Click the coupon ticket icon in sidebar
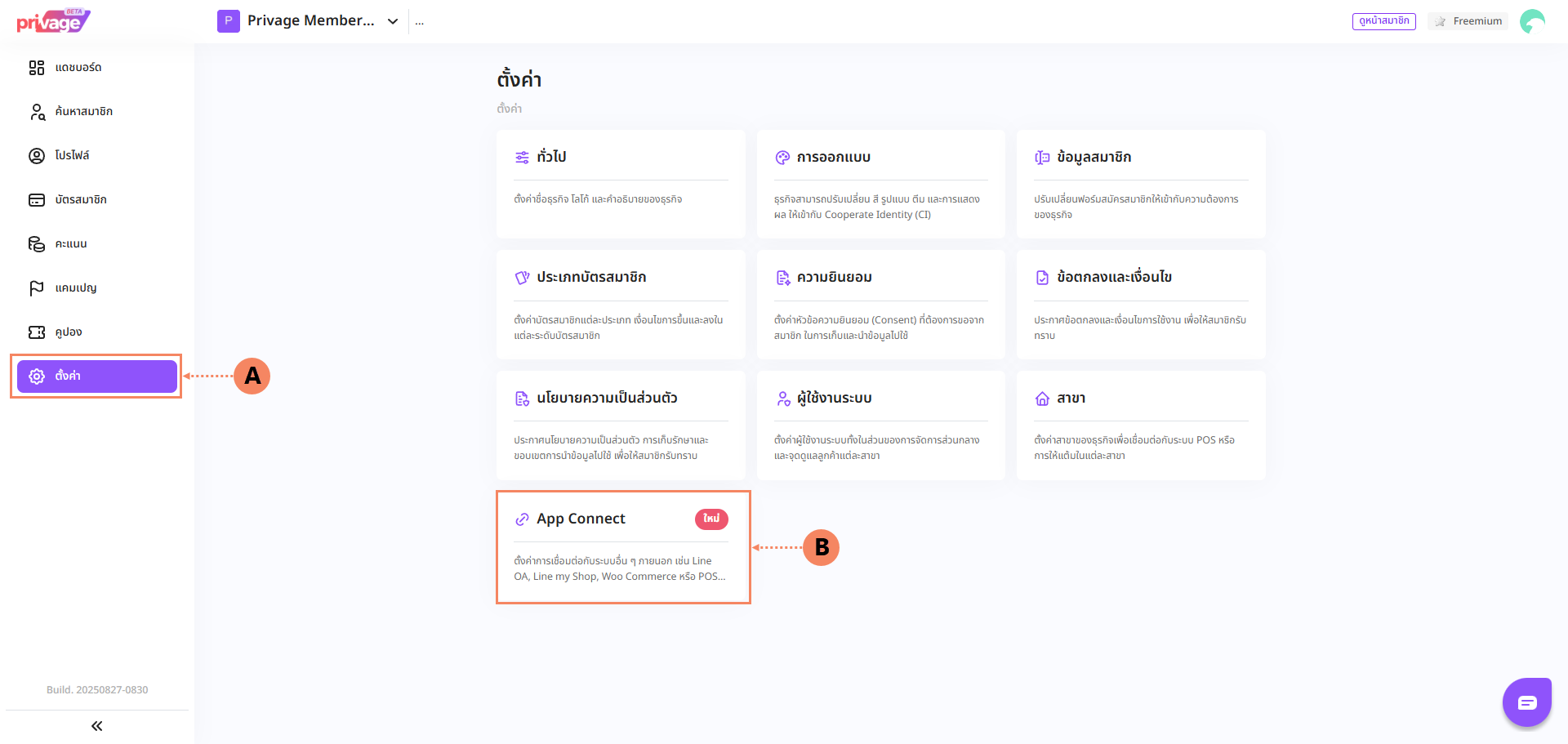Image resolution: width=1568 pixels, height=744 pixels. pyautogui.click(x=37, y=332)
